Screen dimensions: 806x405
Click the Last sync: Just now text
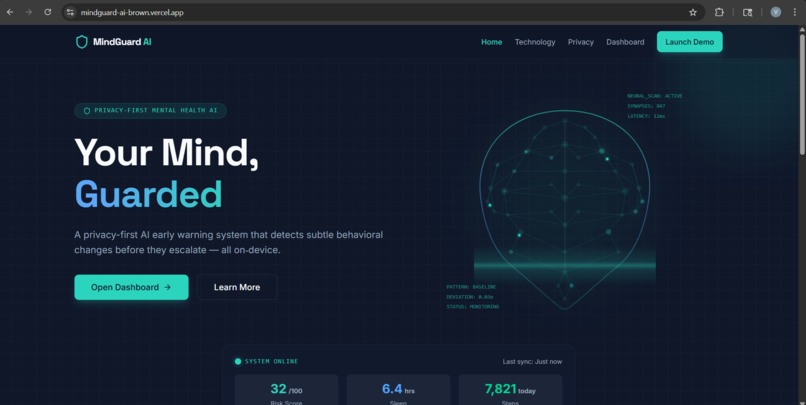pos(532,362)
